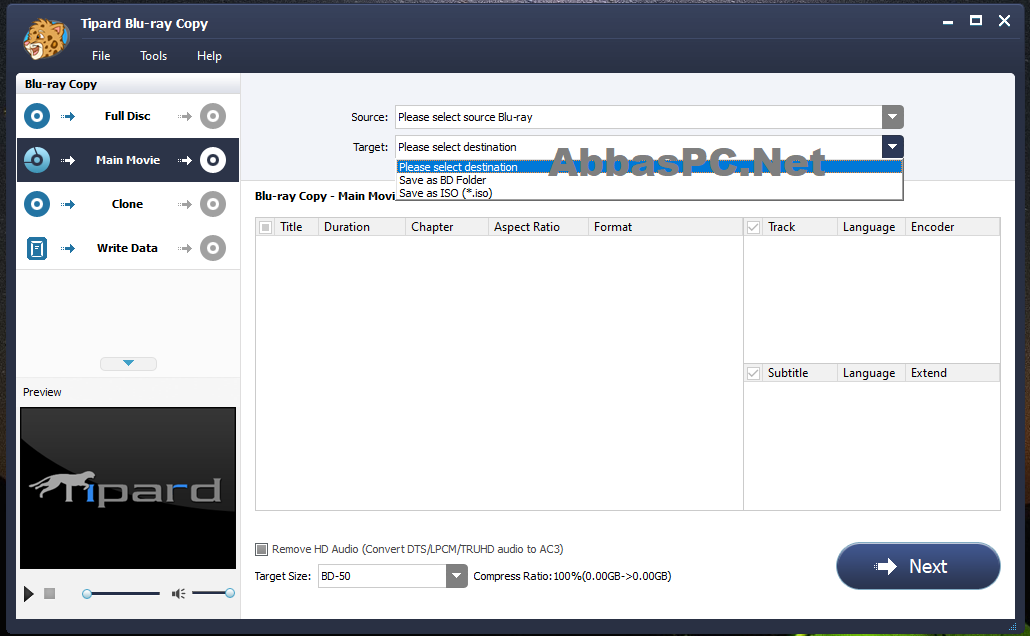Screen dimensions: 1030x636
Task: Click the Clone target disc icon
Action: pos(213,204)
